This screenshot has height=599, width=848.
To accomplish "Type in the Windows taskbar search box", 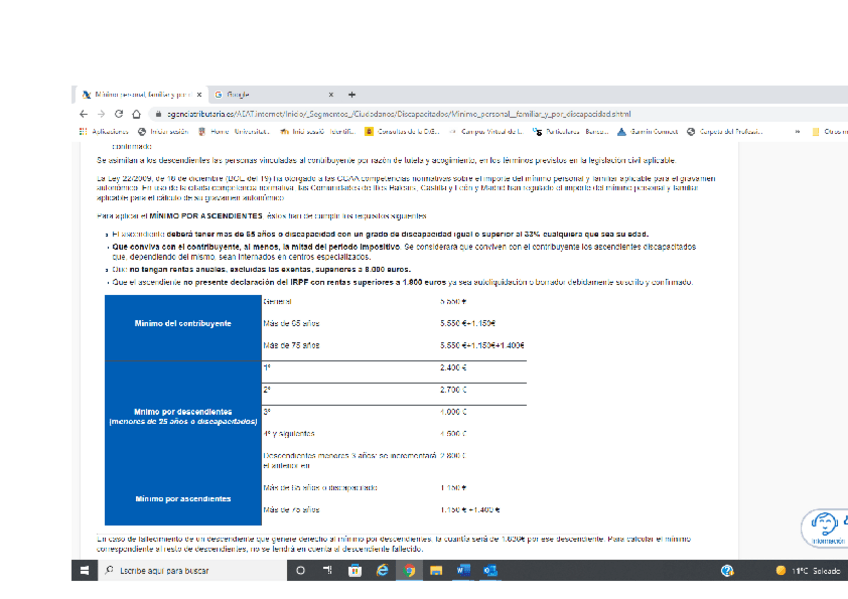I will pos(190,570).
